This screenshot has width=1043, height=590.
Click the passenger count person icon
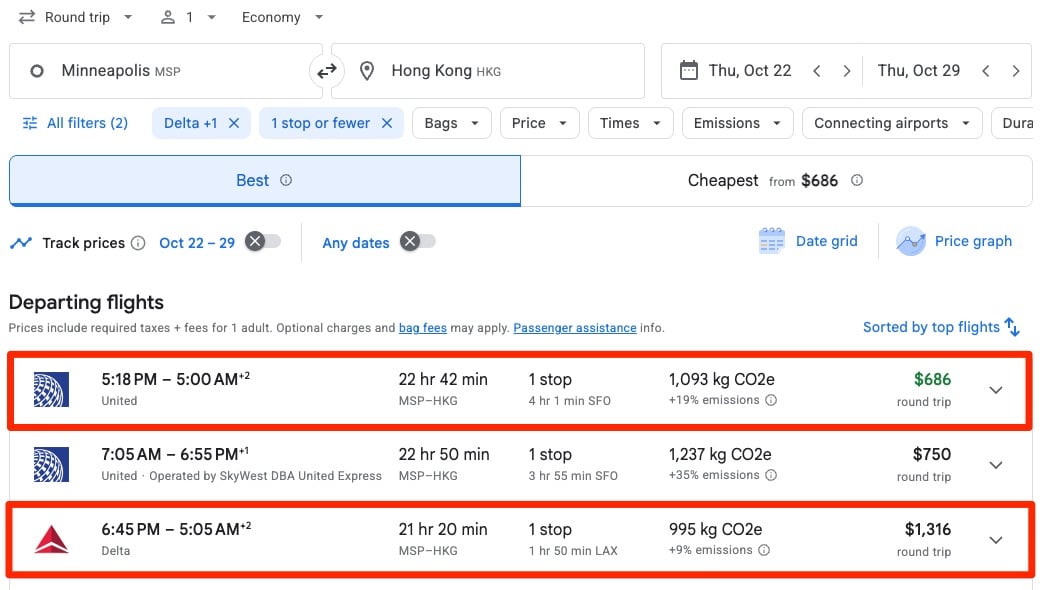click(168, 17)
